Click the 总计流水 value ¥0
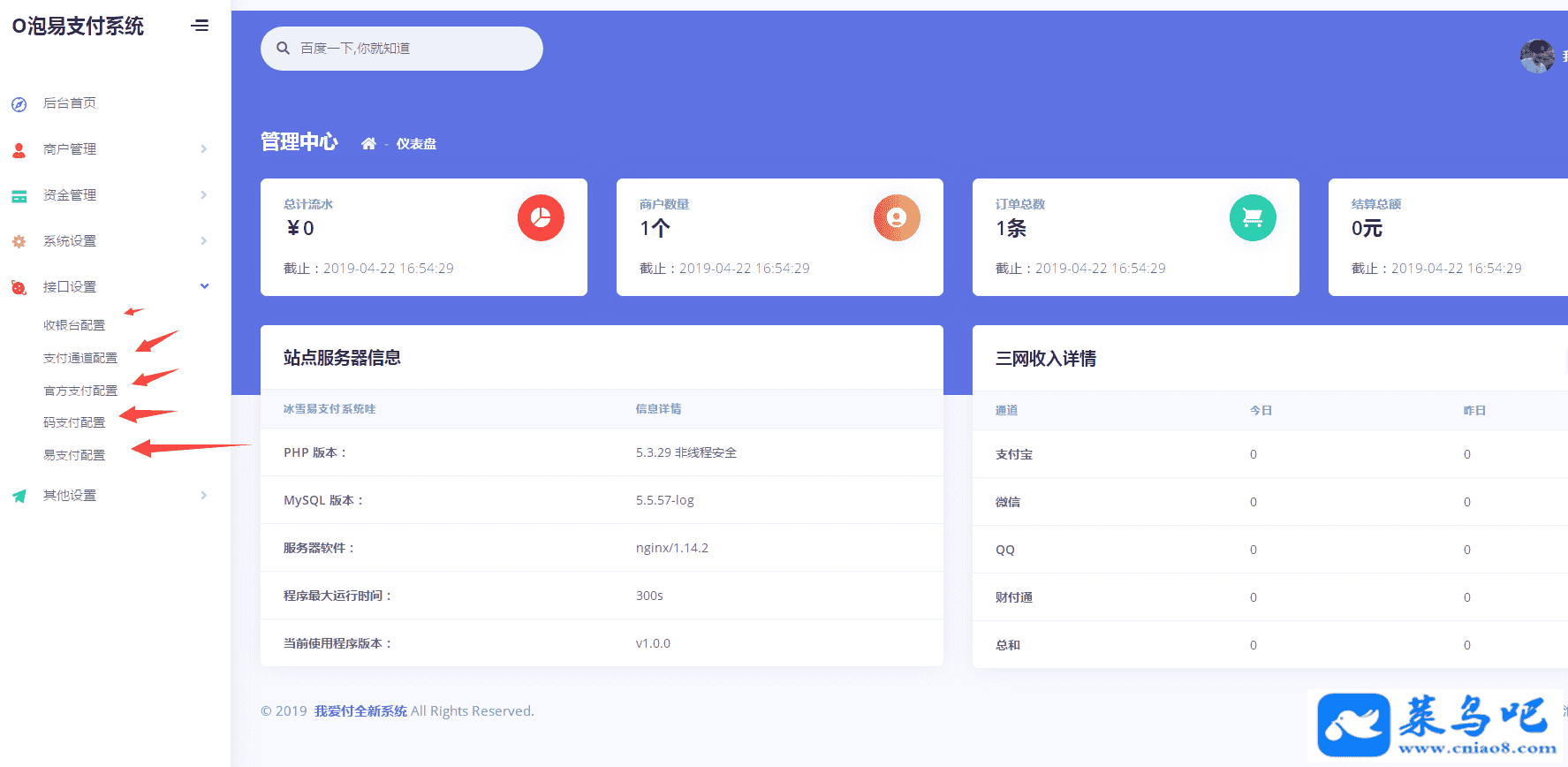 (300, 228)
